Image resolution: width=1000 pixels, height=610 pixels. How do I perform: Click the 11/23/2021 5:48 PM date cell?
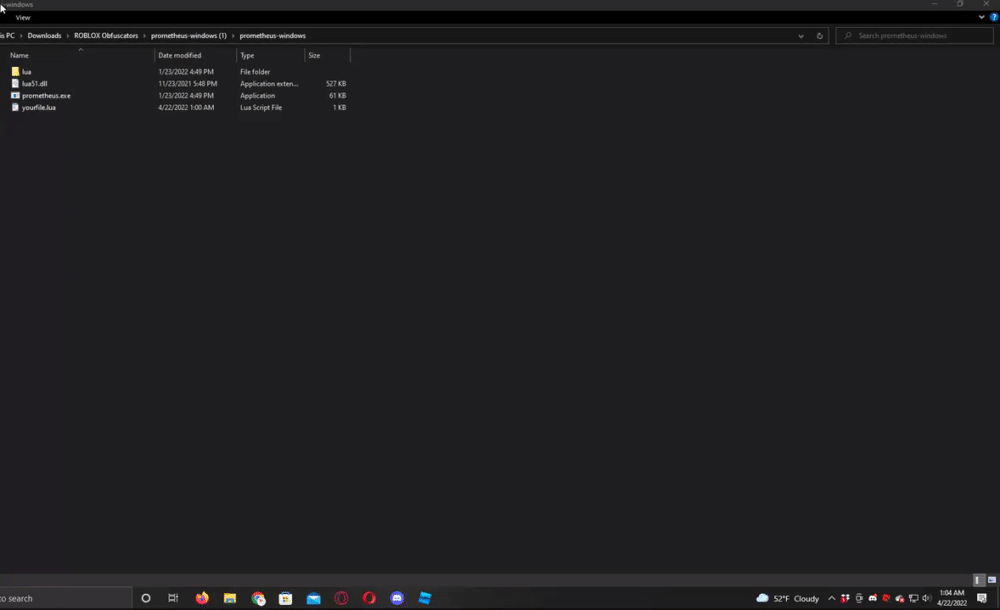(188, 84)
